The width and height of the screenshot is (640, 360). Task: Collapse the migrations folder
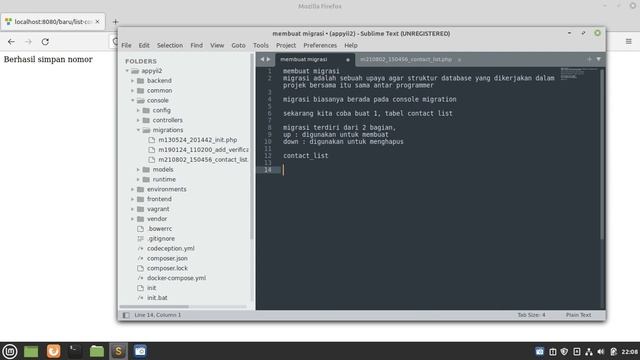tap(138, 130)
